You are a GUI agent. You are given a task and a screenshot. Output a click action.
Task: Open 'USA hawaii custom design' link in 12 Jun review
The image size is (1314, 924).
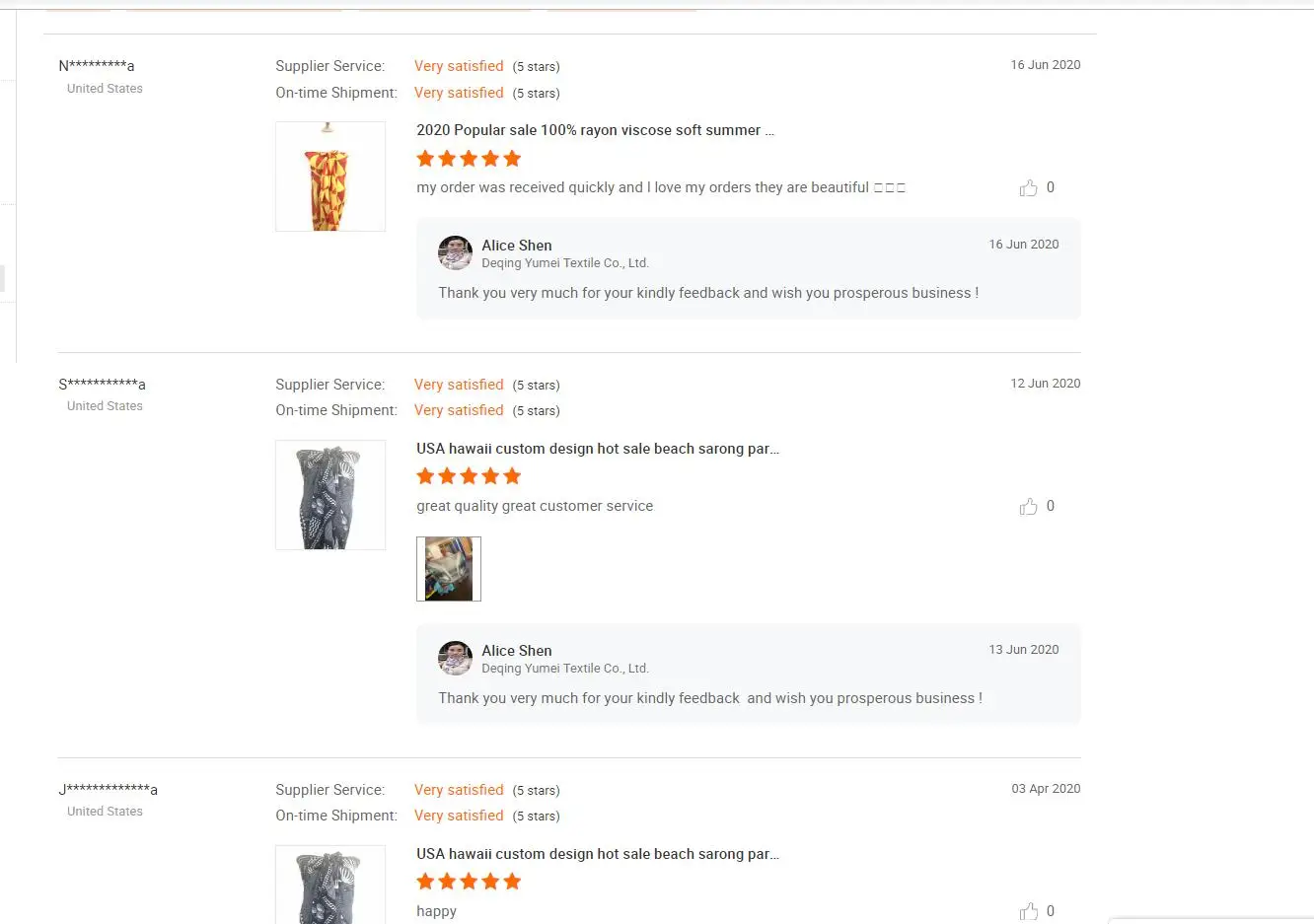597,449
